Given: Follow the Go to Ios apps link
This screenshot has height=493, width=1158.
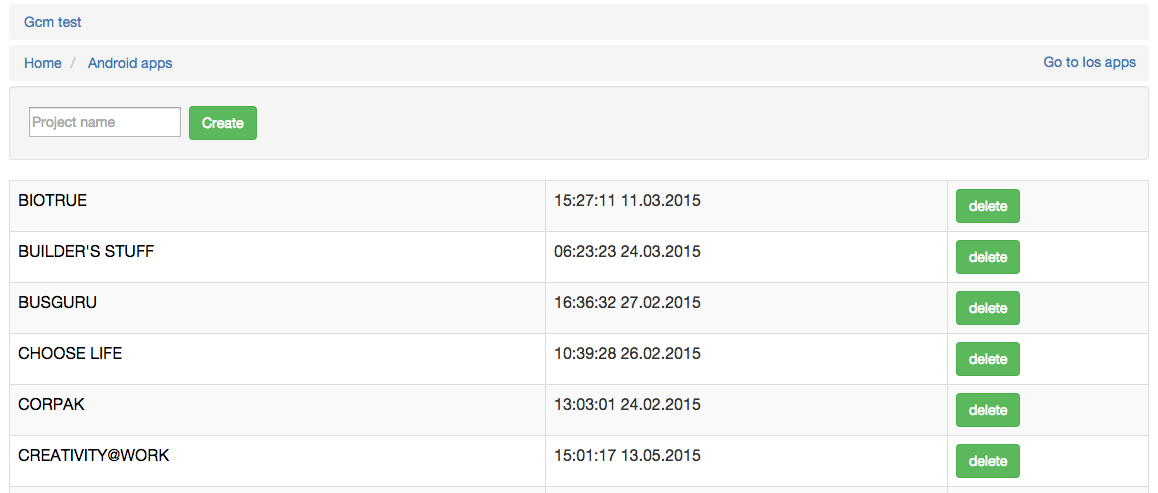Looking at the screenshot, I should coord(1089,62).
